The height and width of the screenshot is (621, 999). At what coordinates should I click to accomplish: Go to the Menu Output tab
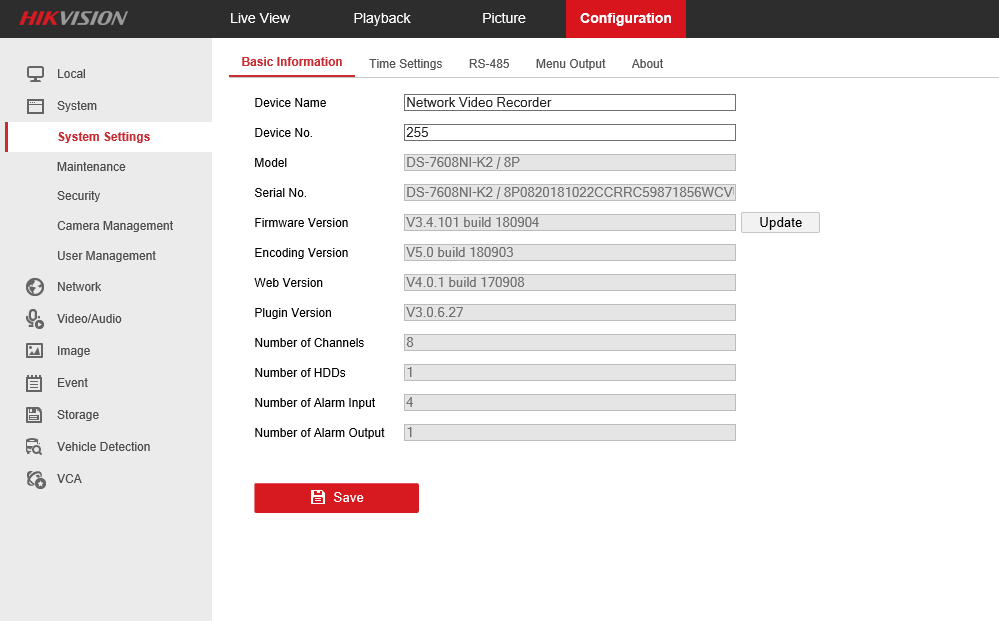pos(570,64)
